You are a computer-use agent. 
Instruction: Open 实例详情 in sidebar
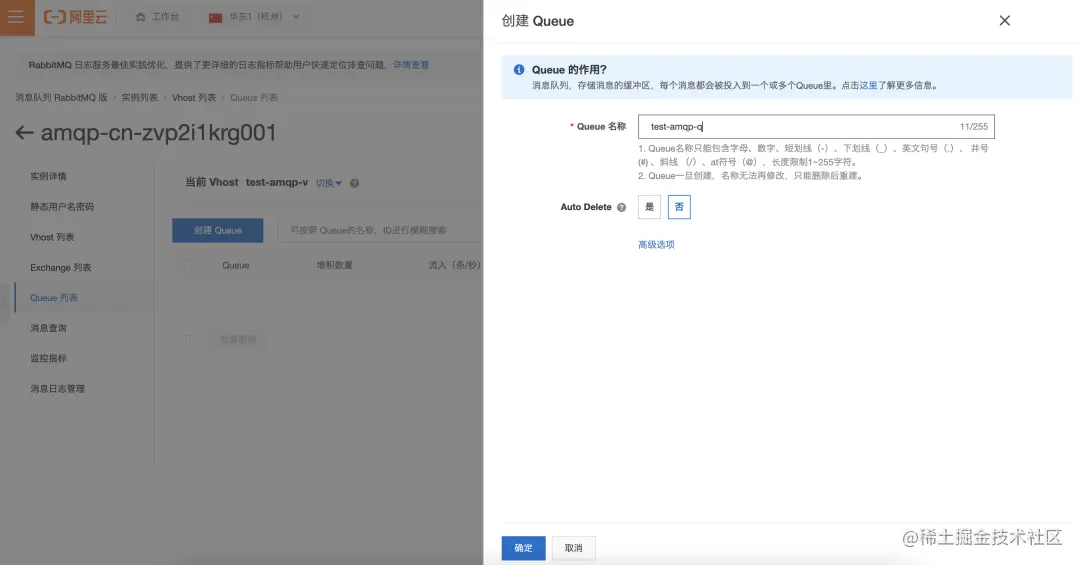point(48,176)
